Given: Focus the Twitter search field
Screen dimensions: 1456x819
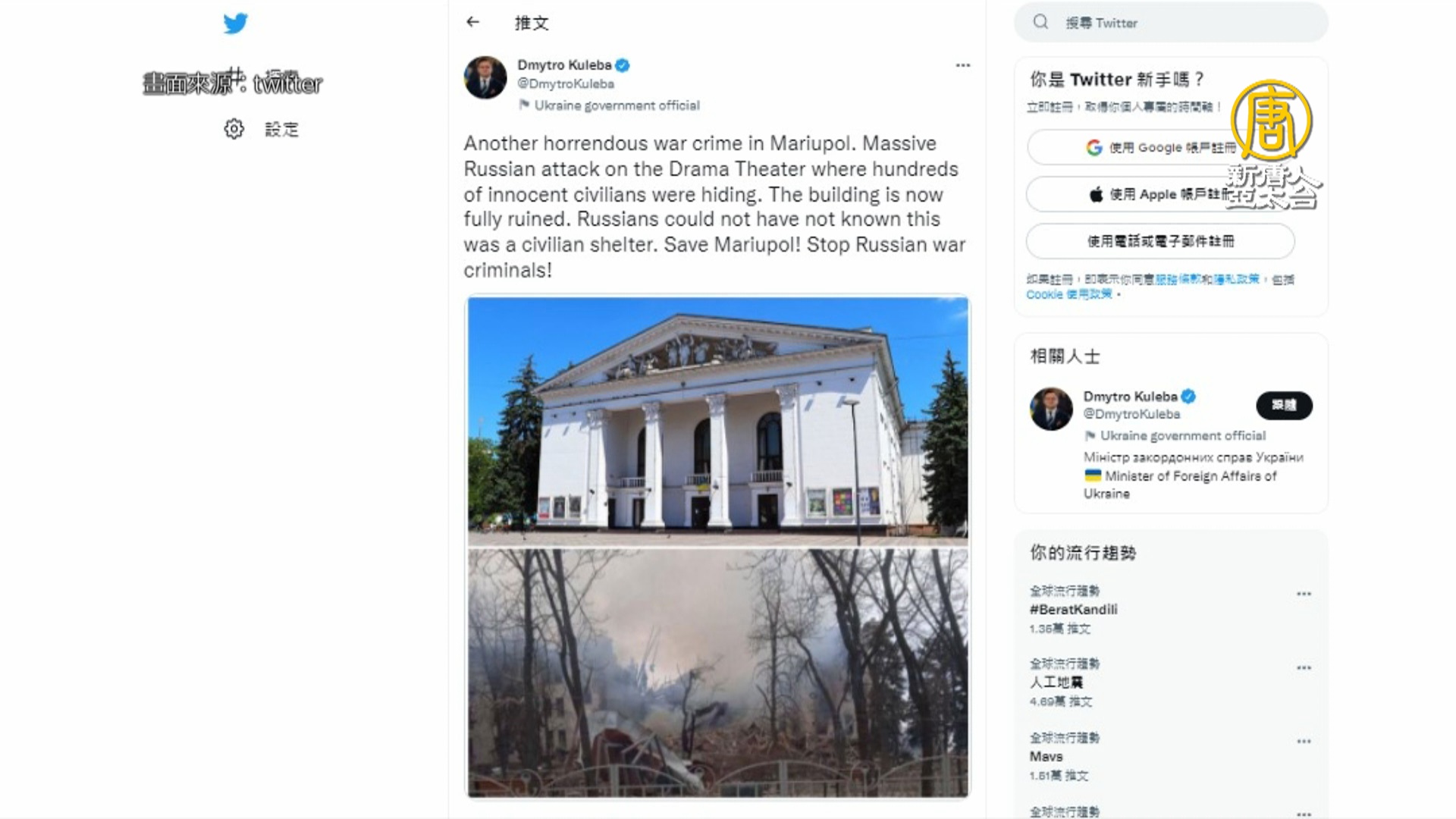Looking at the screenshot, I should point(1171,23).
